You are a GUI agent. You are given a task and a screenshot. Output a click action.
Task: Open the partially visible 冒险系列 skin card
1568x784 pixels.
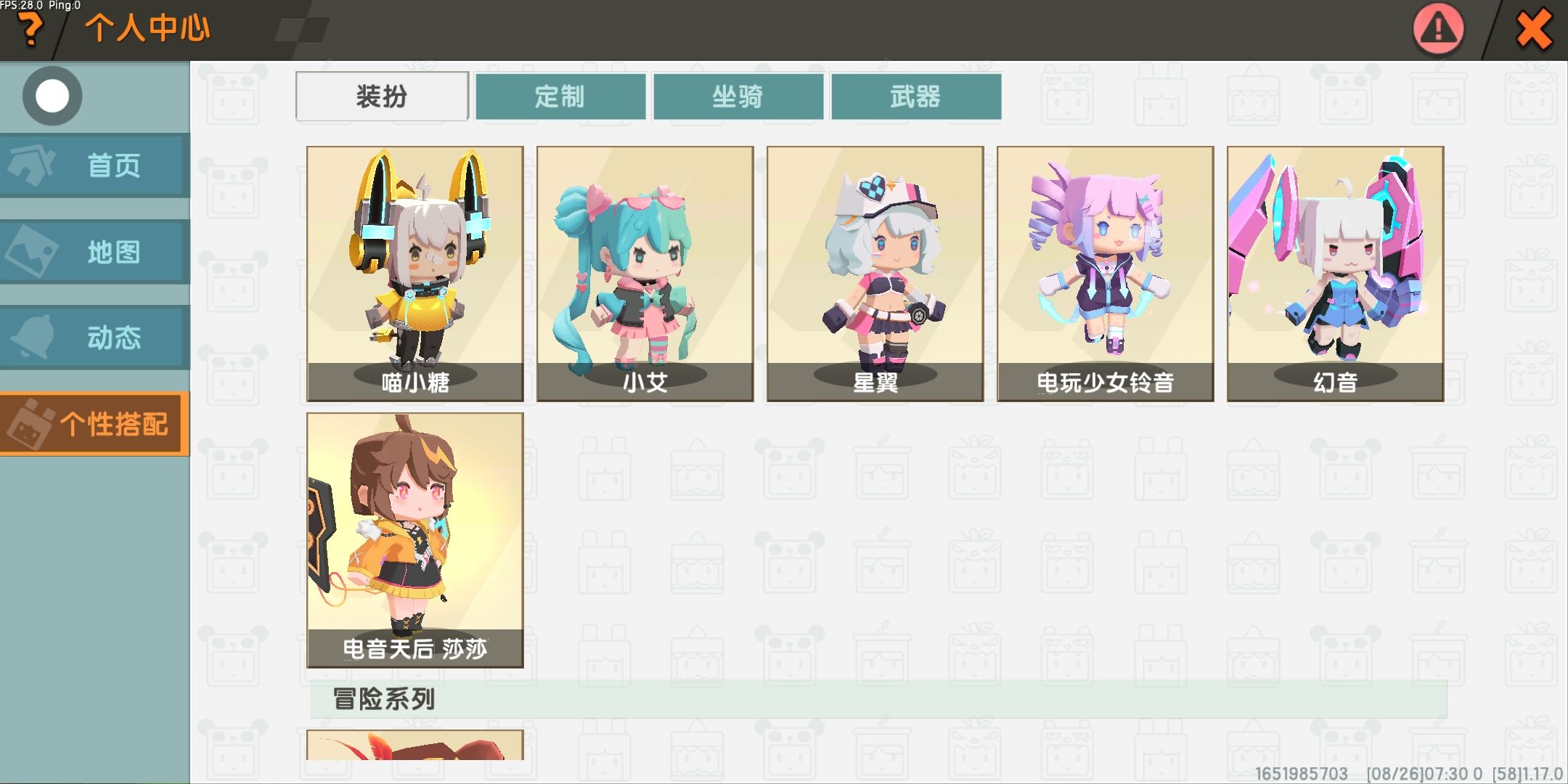tap(415, 745)
